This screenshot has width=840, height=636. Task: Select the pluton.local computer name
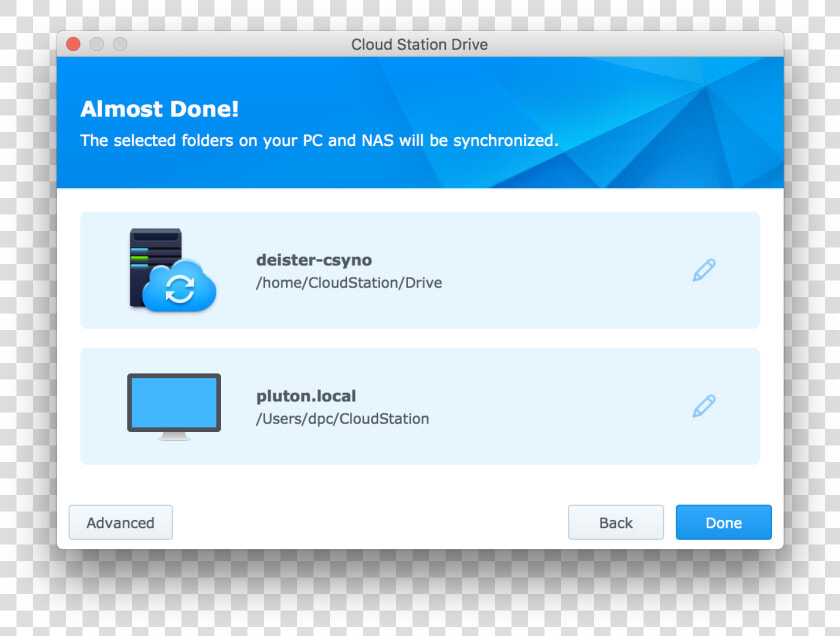click(306, 396)
